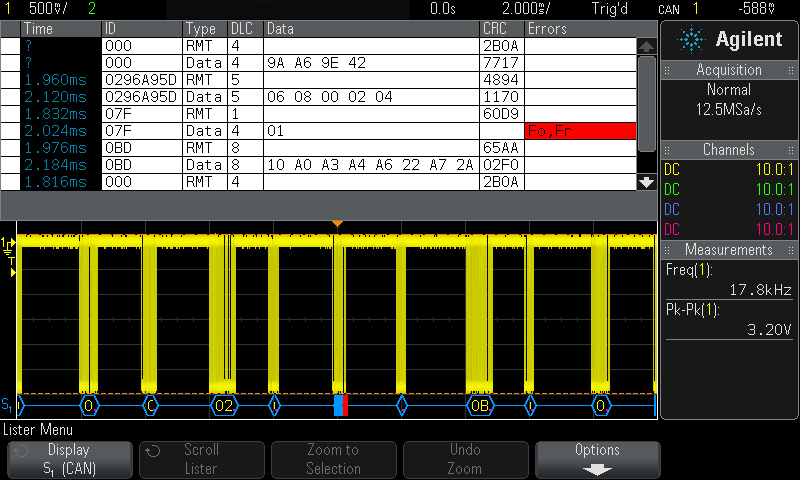This screenshot has width=800, height=480.
Task: Click the channel 1 ground level marker
Action: click(10, 244)
